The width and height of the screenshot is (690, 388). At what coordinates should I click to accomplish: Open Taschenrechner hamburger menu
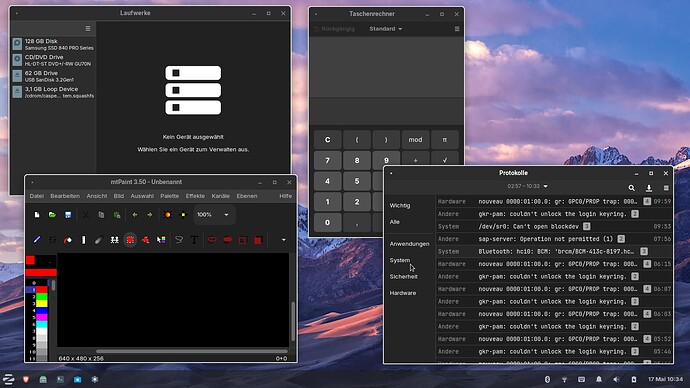pyautogui.click(x=457, y=29)
